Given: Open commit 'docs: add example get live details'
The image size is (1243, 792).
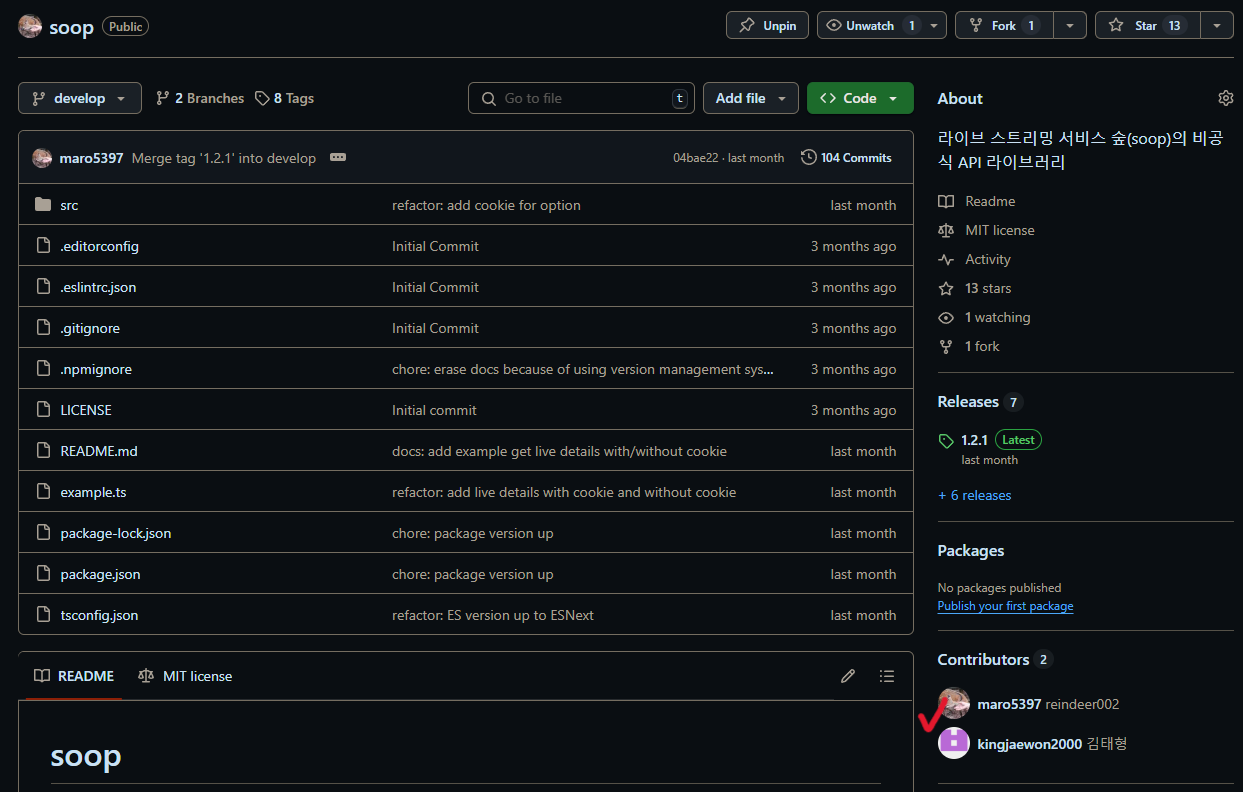Looking at the screenshot, I should click(x=559, y=451).
